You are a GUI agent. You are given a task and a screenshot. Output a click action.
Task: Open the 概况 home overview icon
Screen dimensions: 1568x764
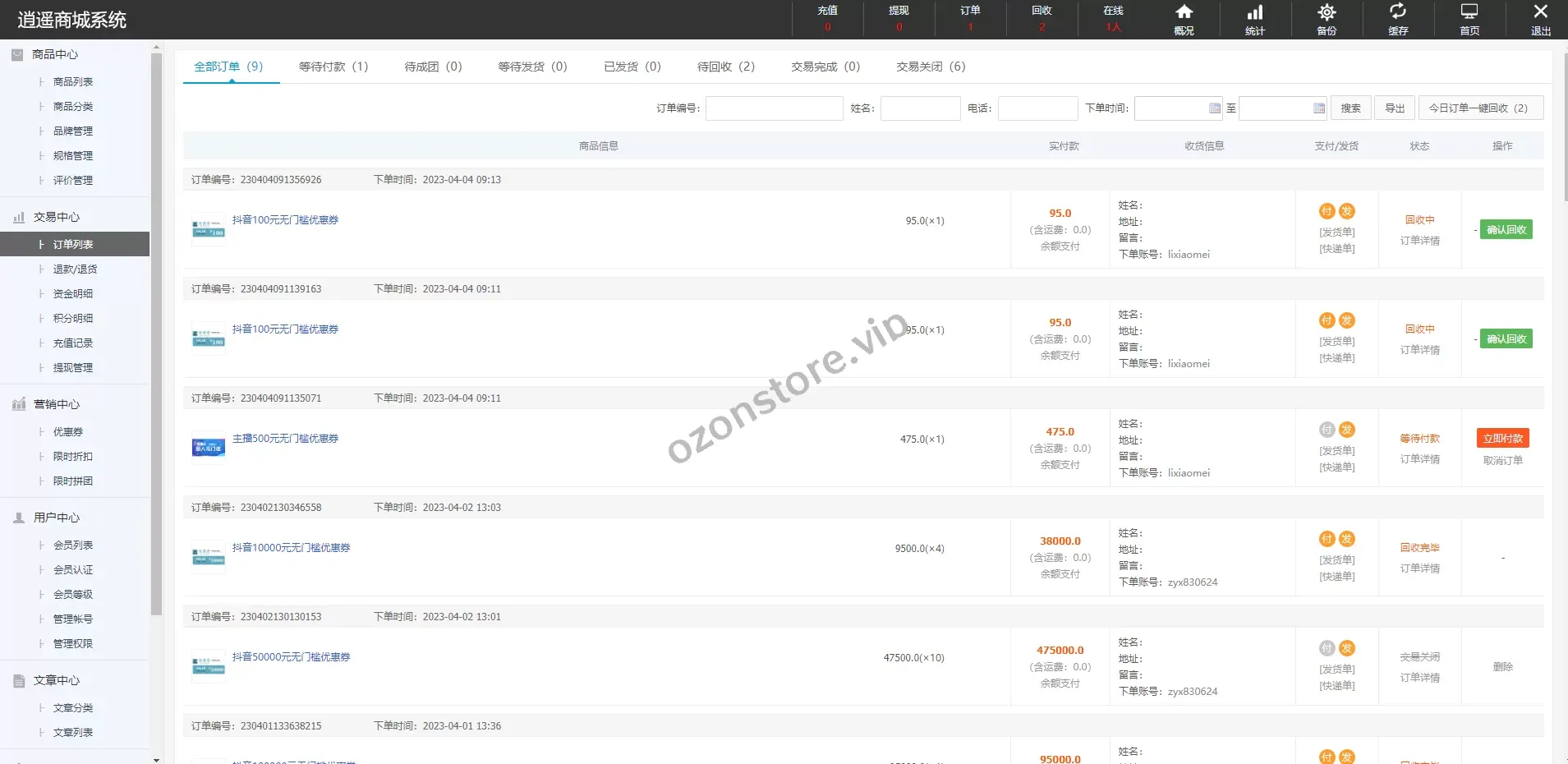1184,13
